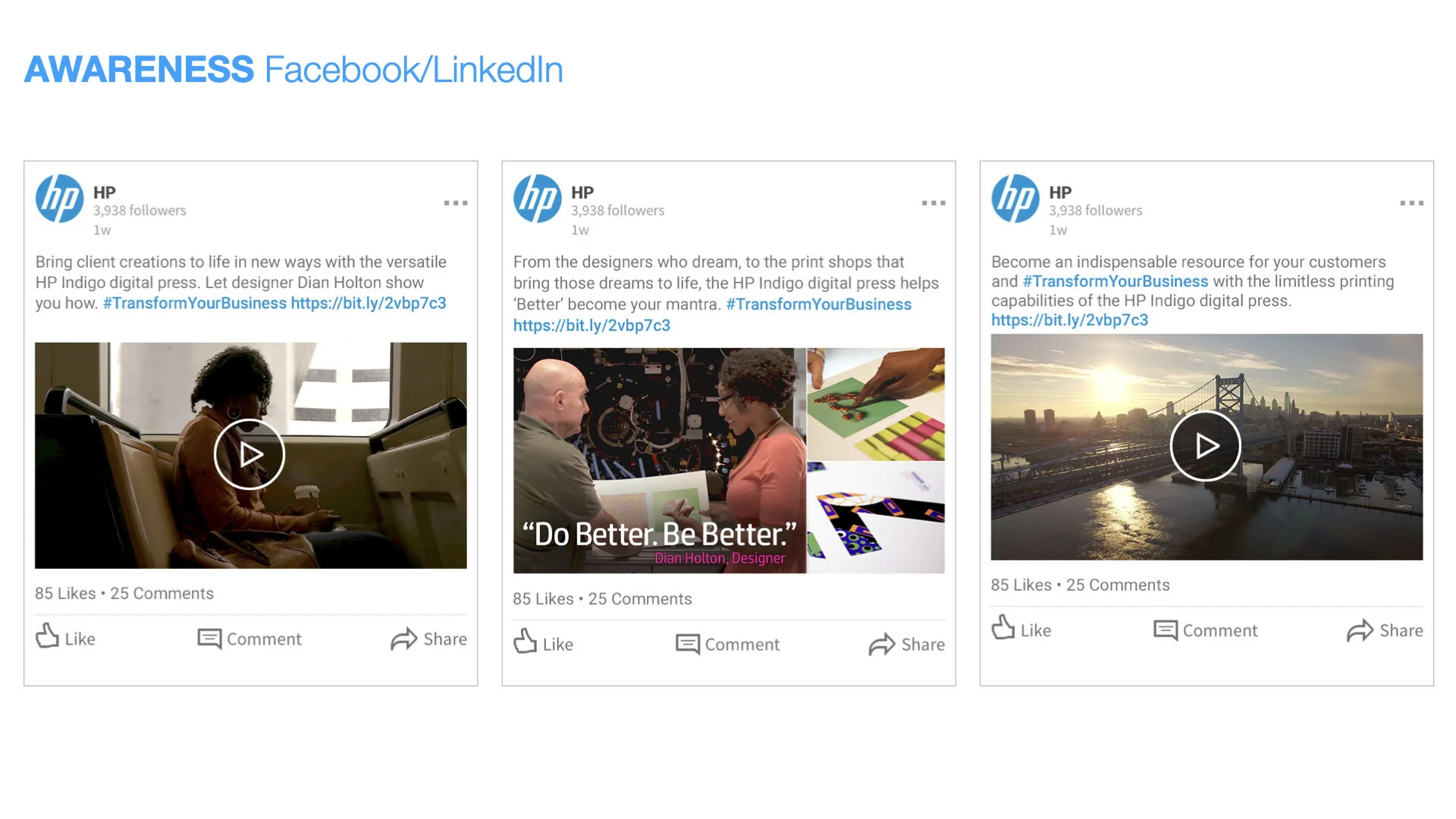
Task: Open three-dot options menu on first post
Action: click(x=455, y=202)
